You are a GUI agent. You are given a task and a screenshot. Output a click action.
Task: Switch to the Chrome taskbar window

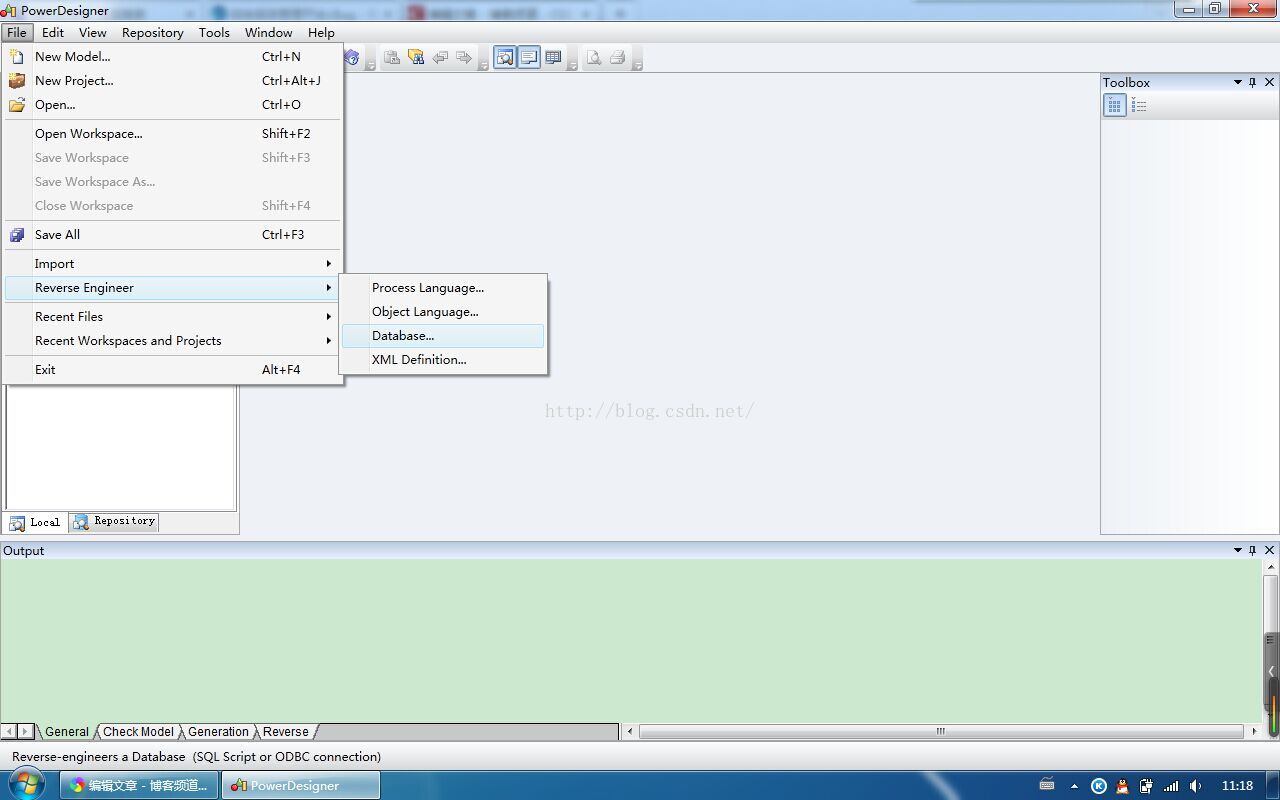(x=139, y=785)
